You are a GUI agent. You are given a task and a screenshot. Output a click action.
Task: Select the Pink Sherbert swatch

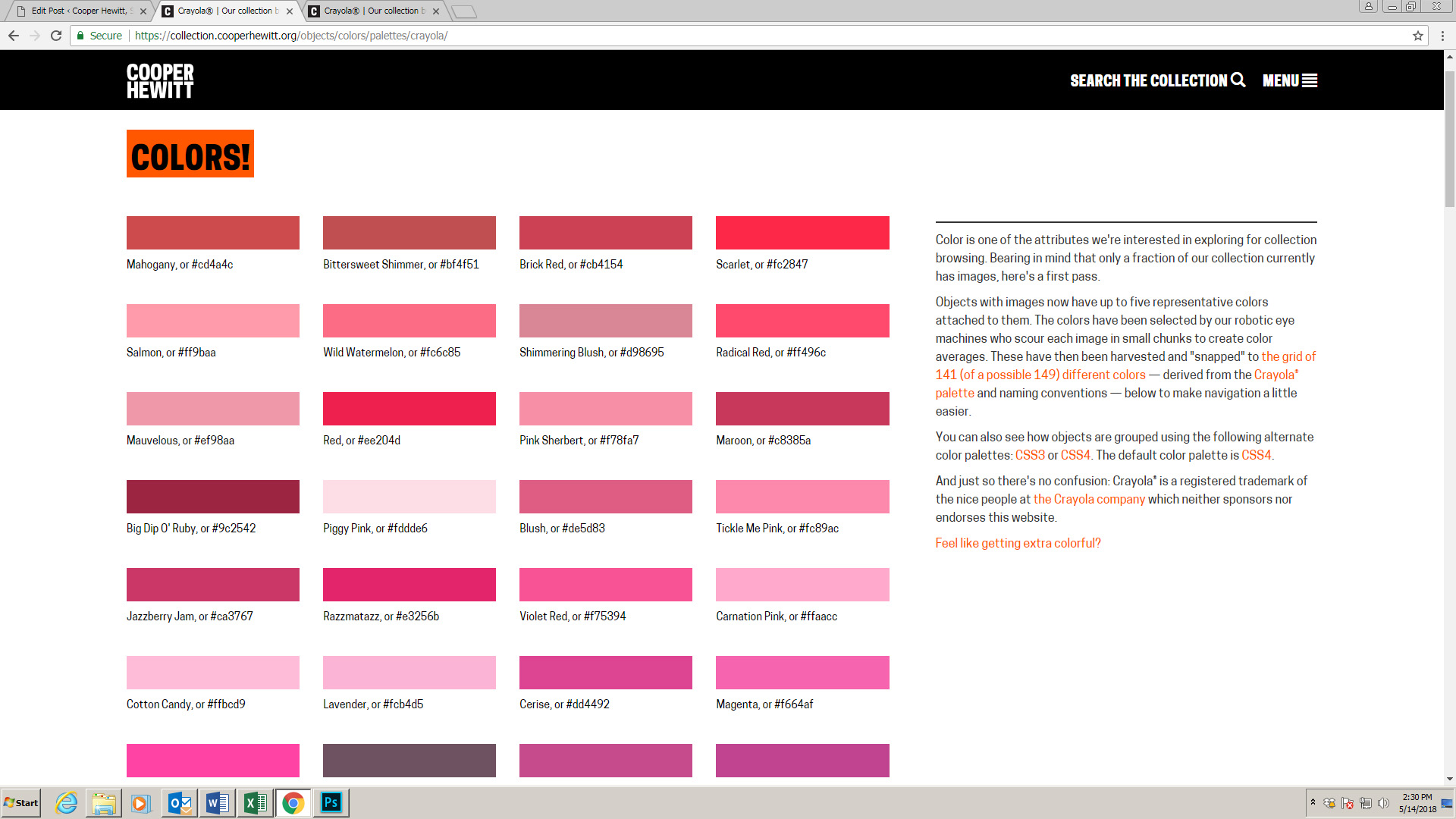pyautogui.click(x=606, y=409)
